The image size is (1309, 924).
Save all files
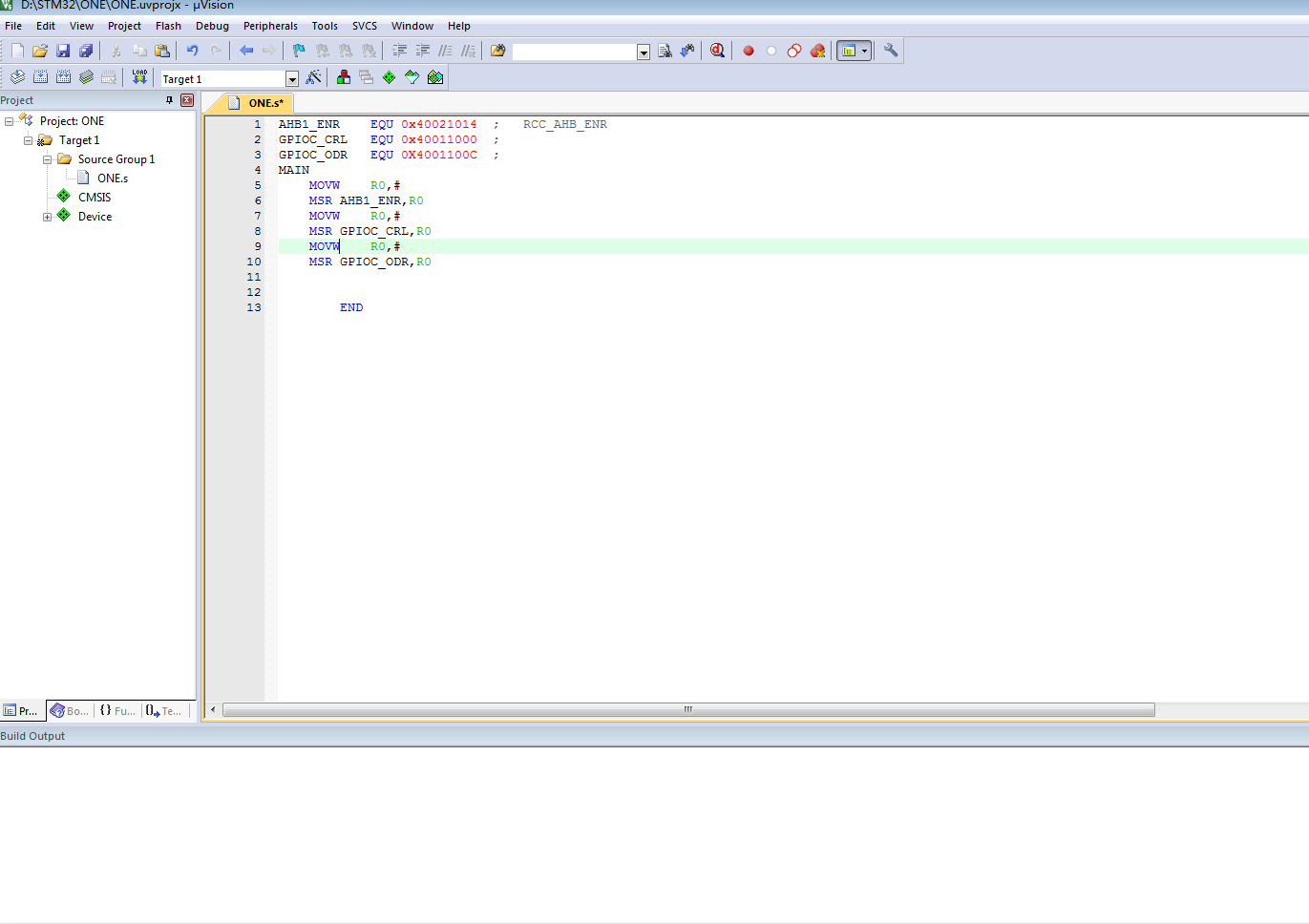(86, 51)
